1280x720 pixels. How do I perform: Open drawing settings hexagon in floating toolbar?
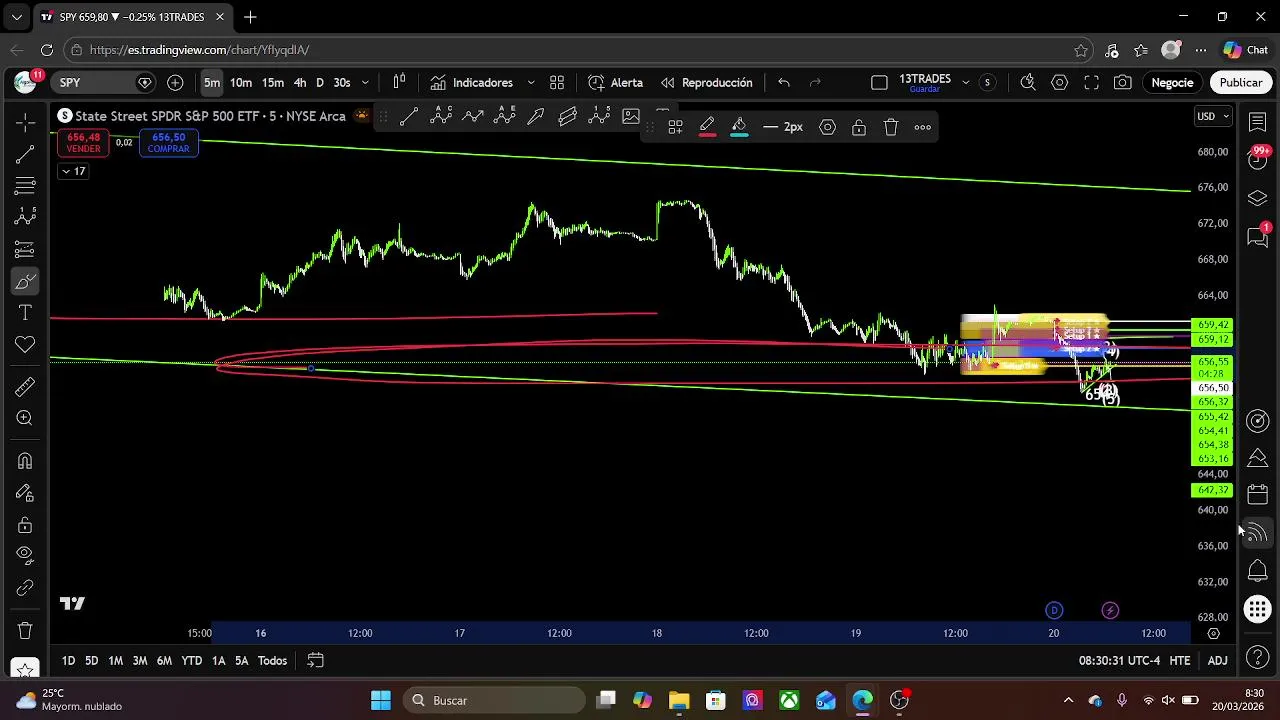pos(827,127)
